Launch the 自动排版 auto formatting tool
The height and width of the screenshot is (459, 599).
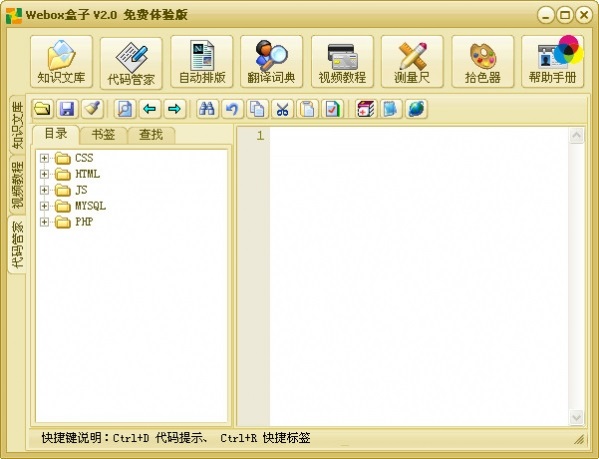click(202, 62)
